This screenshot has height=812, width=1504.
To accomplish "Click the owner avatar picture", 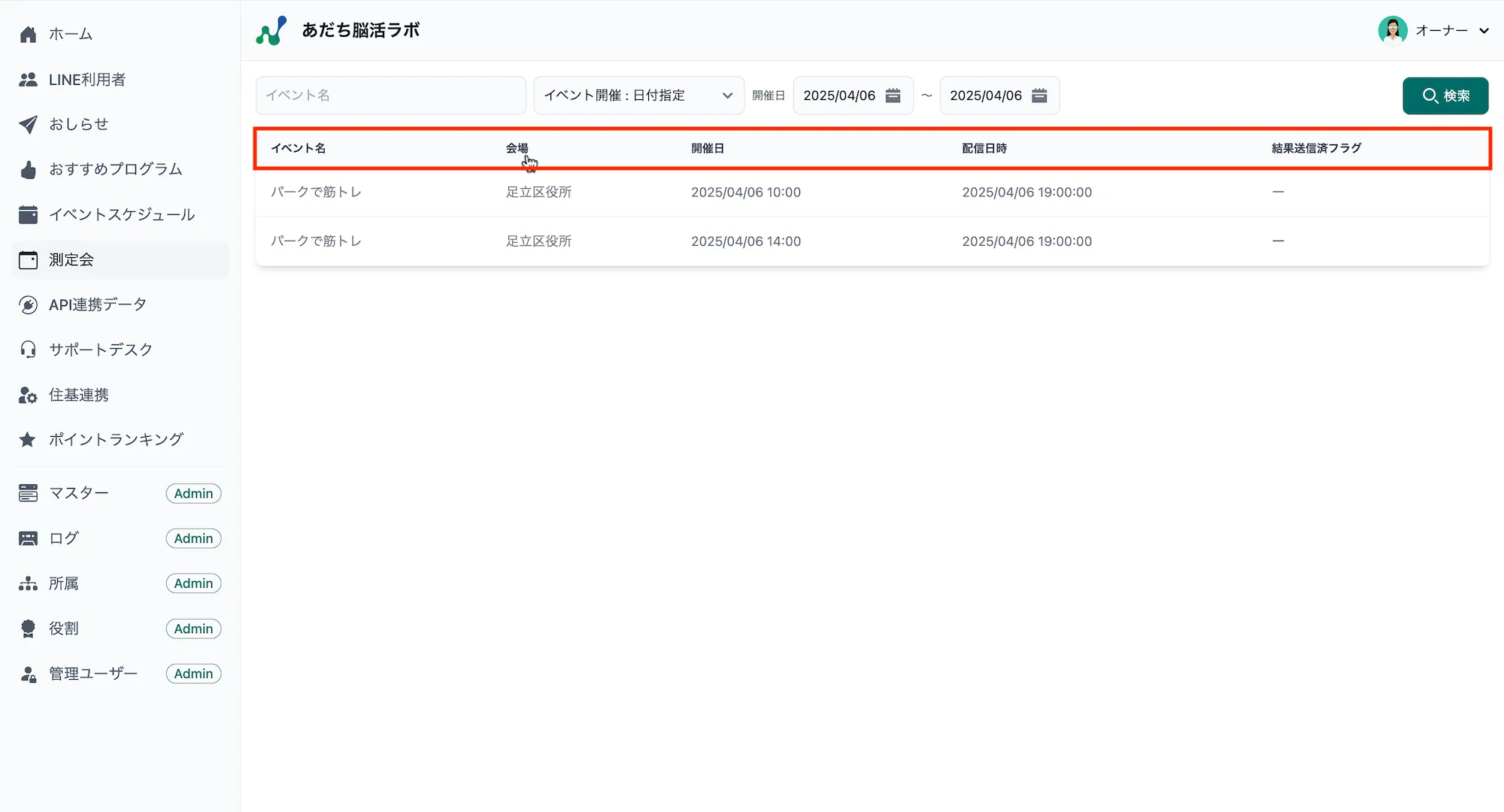I will [1392, 31].
